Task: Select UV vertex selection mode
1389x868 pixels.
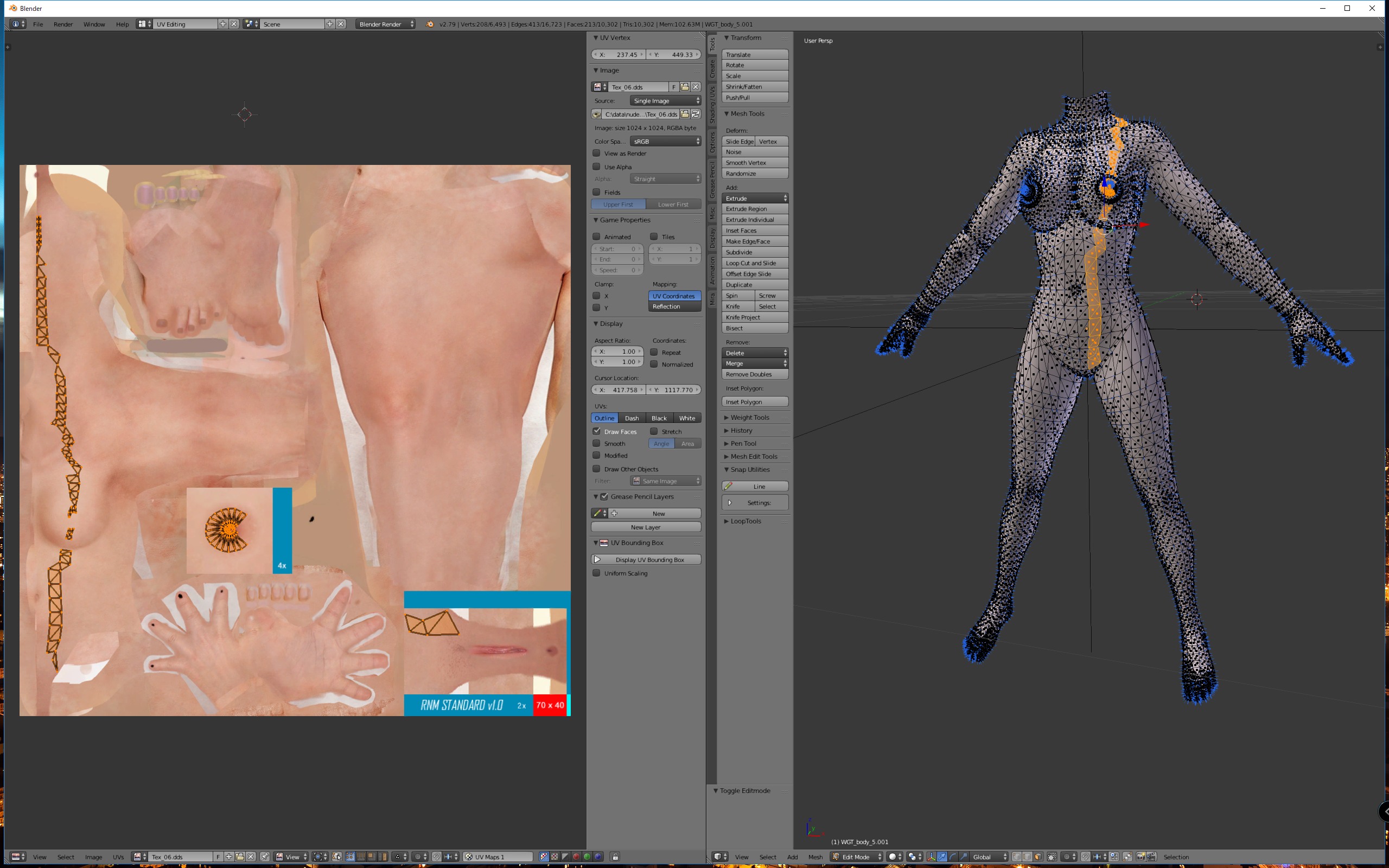Action: (351, 857)
